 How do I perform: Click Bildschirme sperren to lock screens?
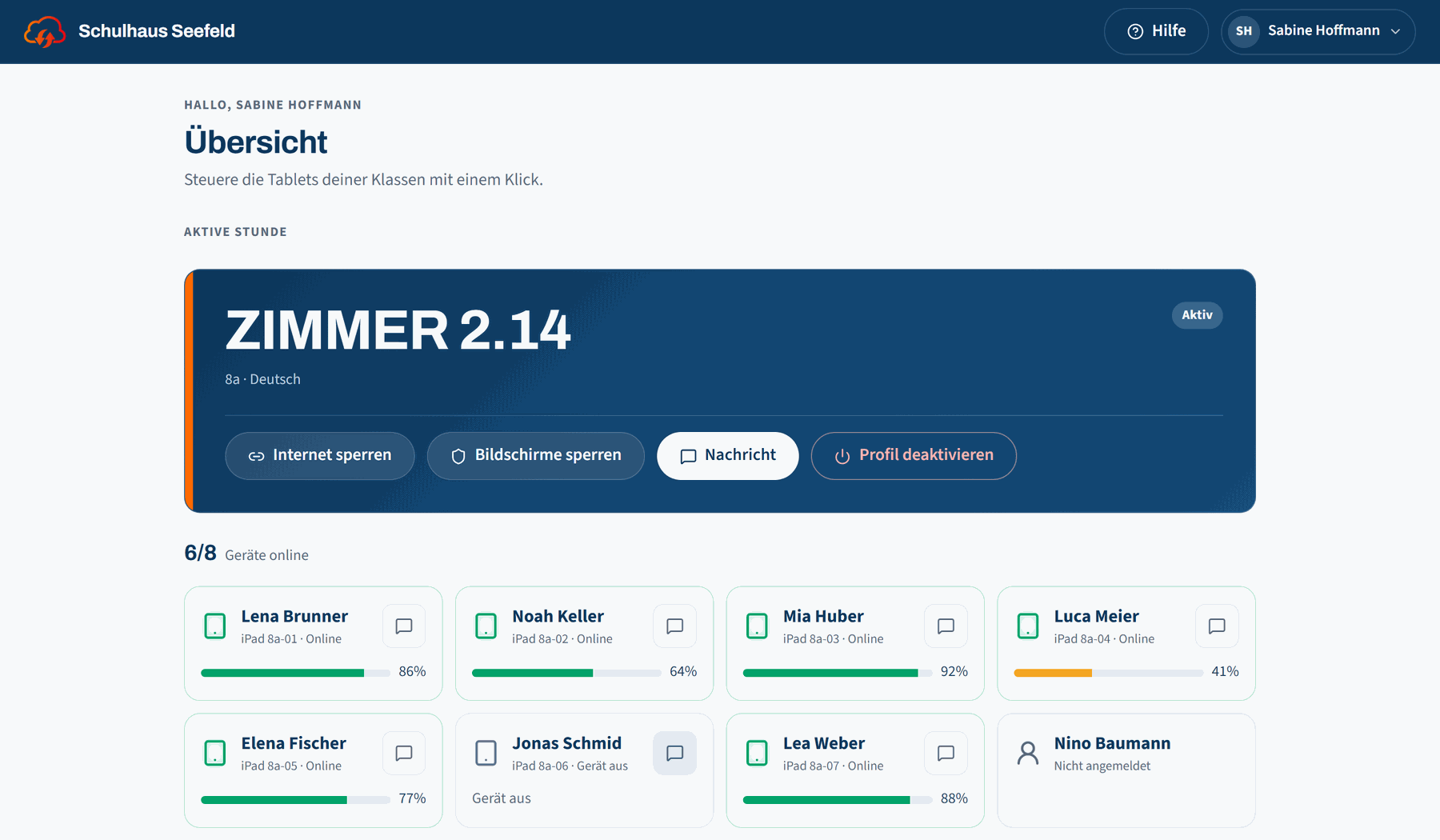pyautogui.click(x=536, y=456)
